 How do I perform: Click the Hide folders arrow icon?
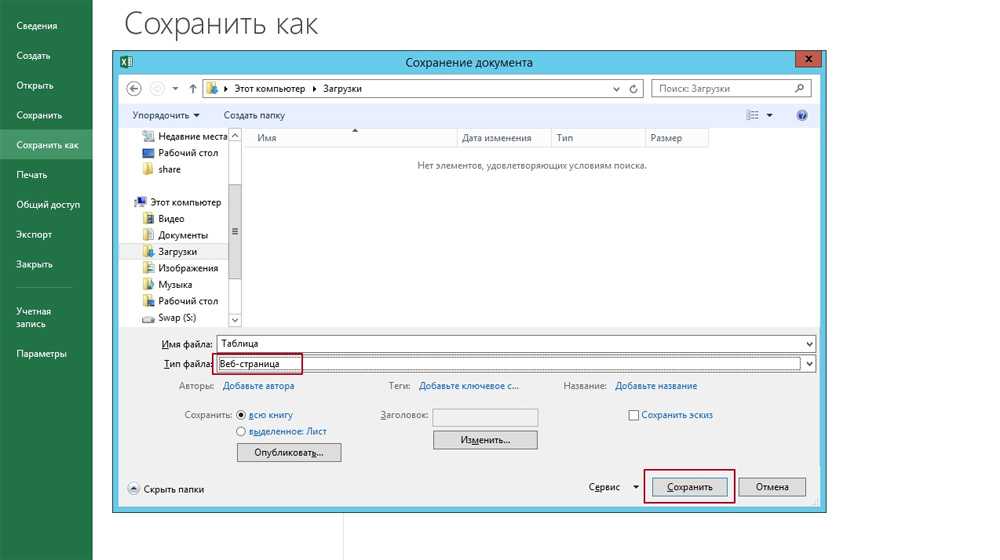134,489
